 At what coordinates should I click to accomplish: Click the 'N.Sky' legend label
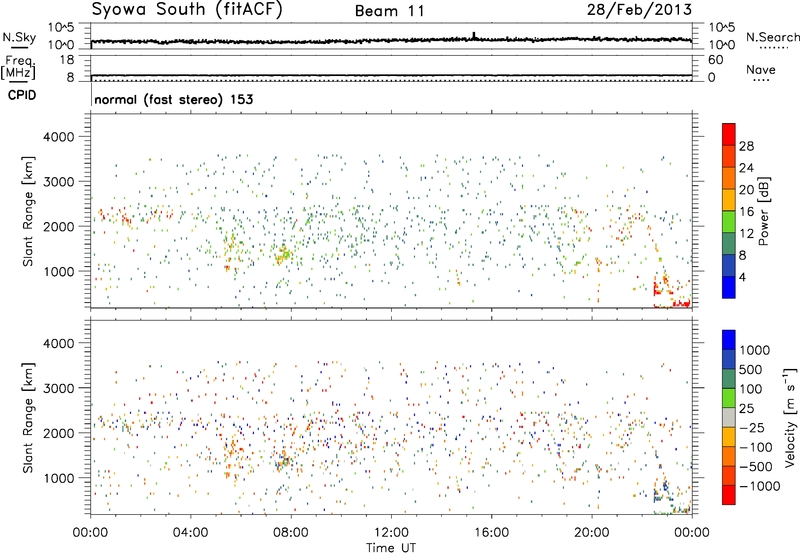tap(19, 37)
